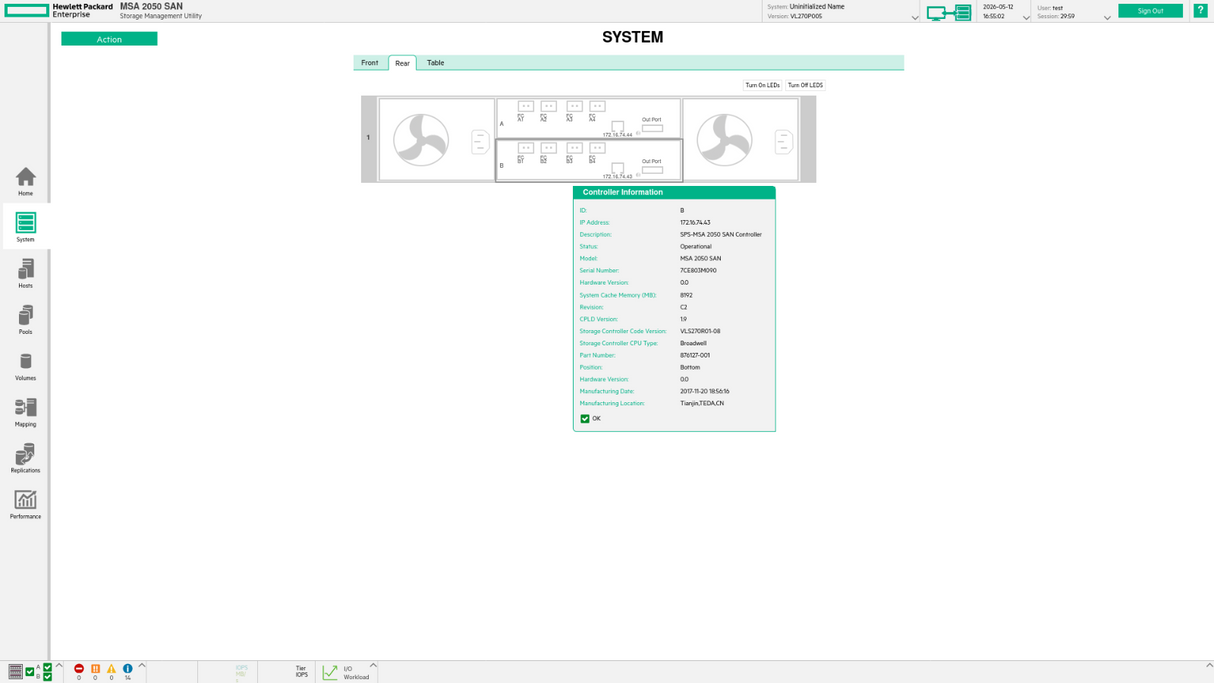Screen dimensions: 1214x683
Task: Expand the event counts panel in footer
Action: point(142,665)
